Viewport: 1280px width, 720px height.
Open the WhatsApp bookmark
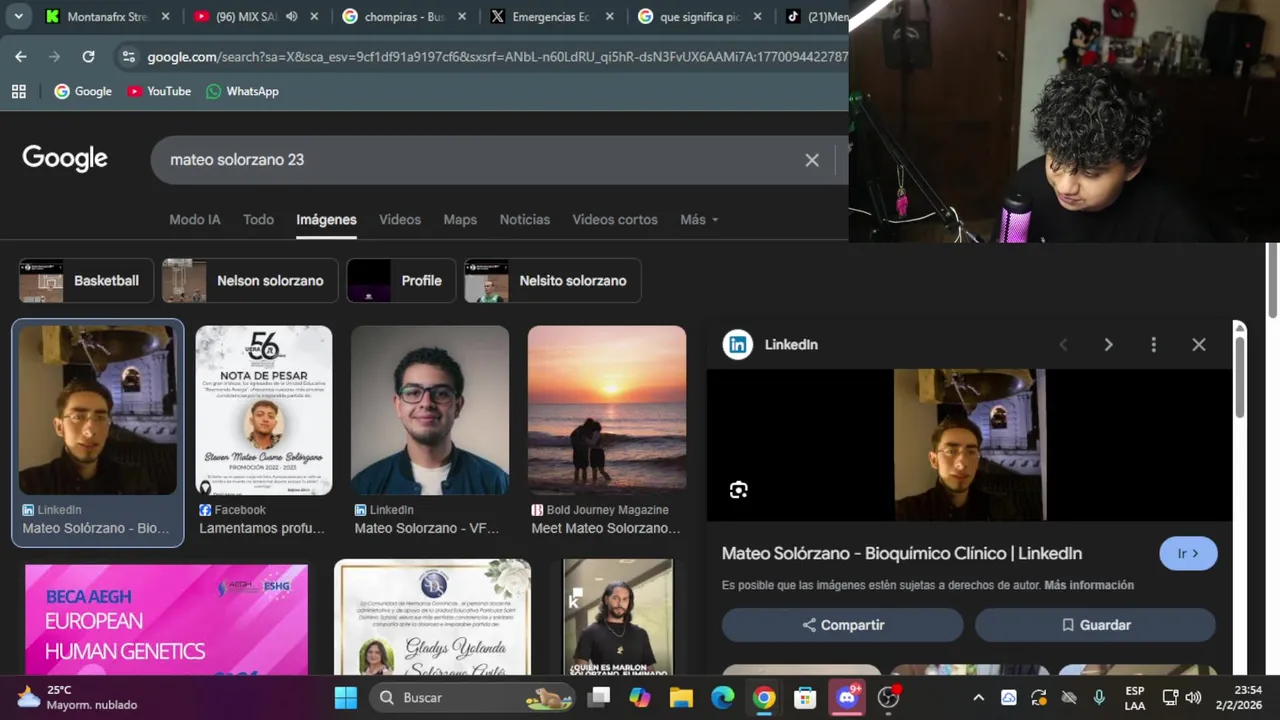pyautogui.click(x=242, y=91)
